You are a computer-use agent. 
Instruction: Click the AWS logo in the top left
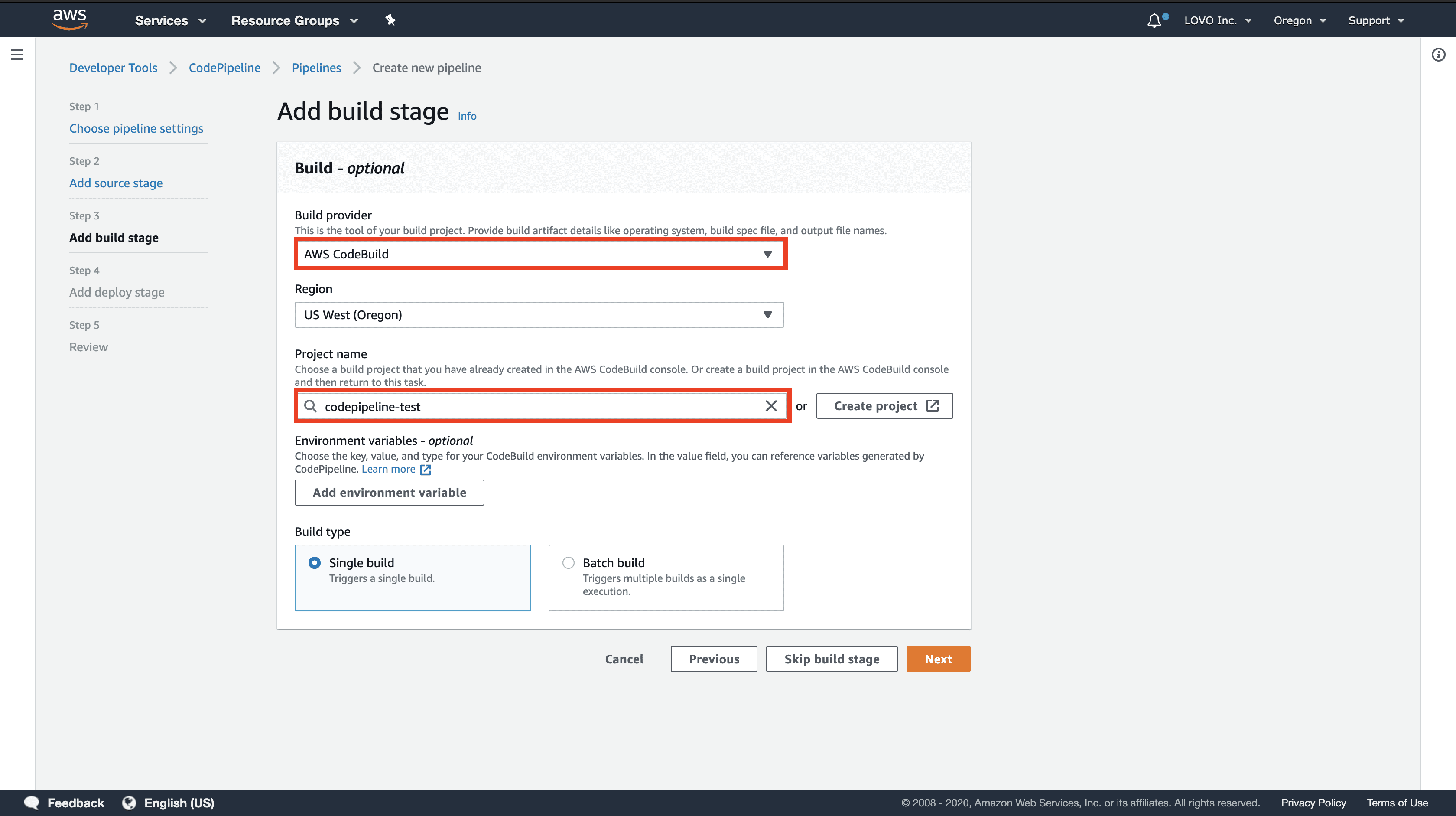[68, 18]
